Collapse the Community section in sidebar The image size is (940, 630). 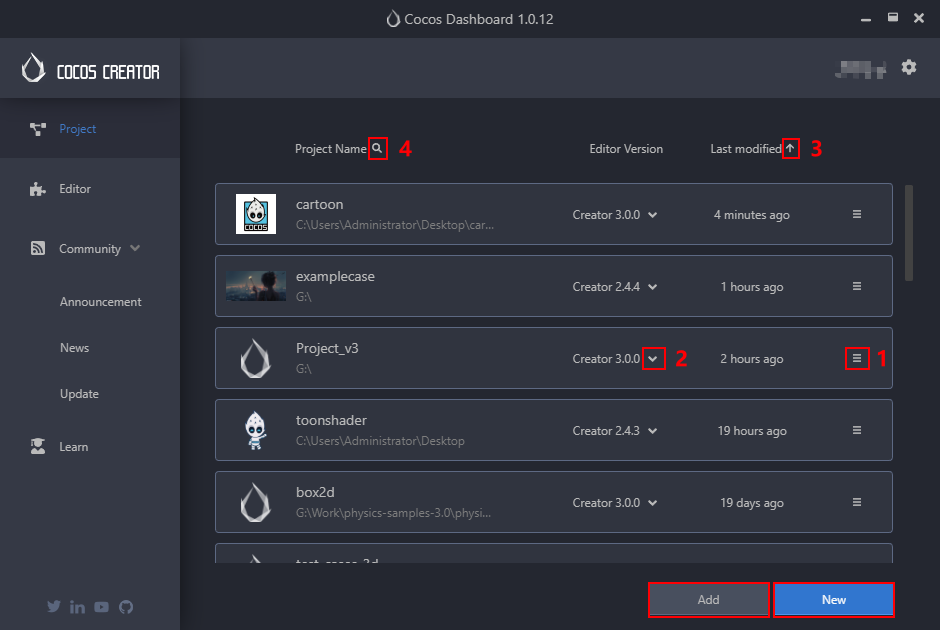(x=135, y=248)
